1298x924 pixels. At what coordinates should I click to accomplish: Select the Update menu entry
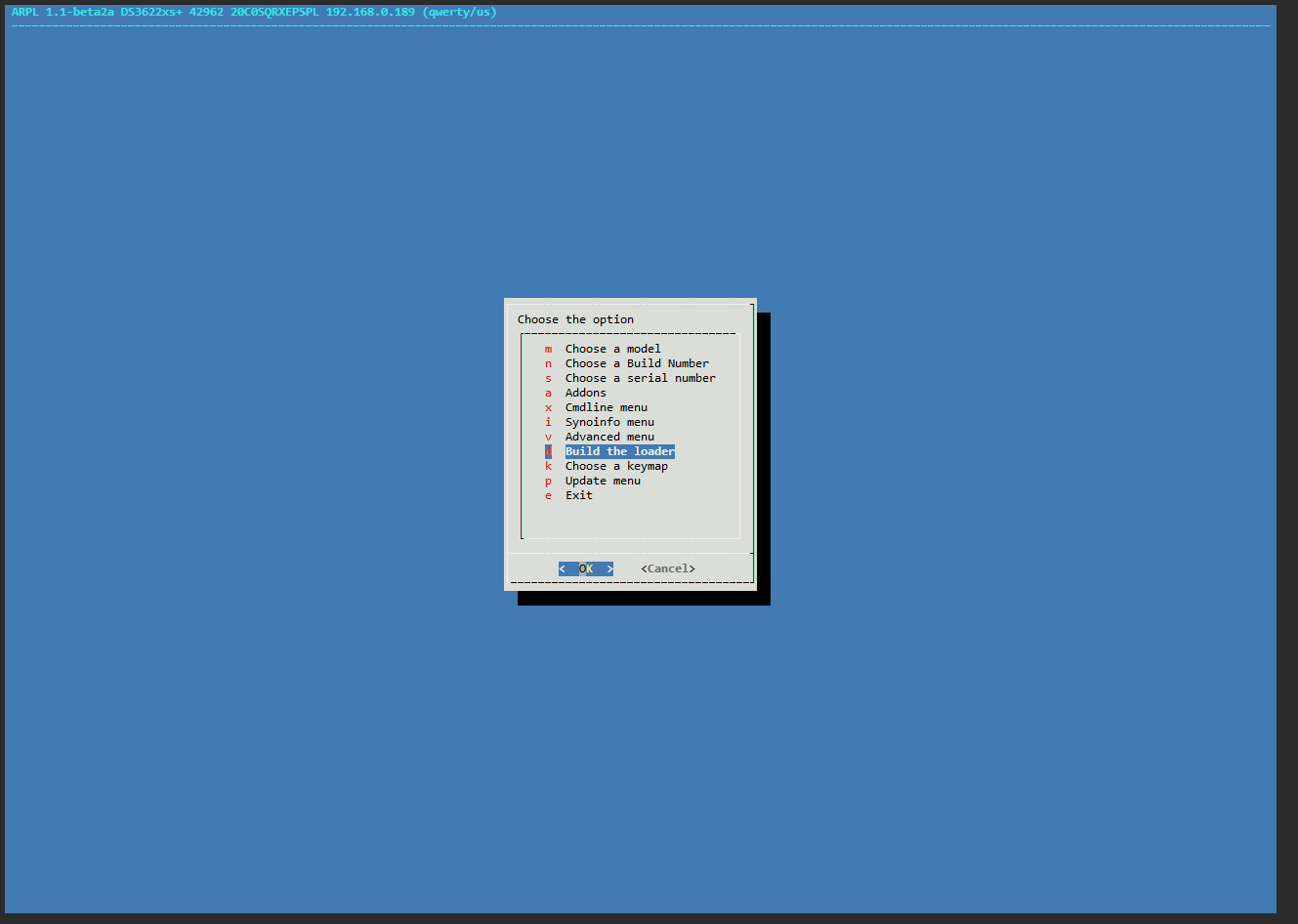click(x=603, y=481)
